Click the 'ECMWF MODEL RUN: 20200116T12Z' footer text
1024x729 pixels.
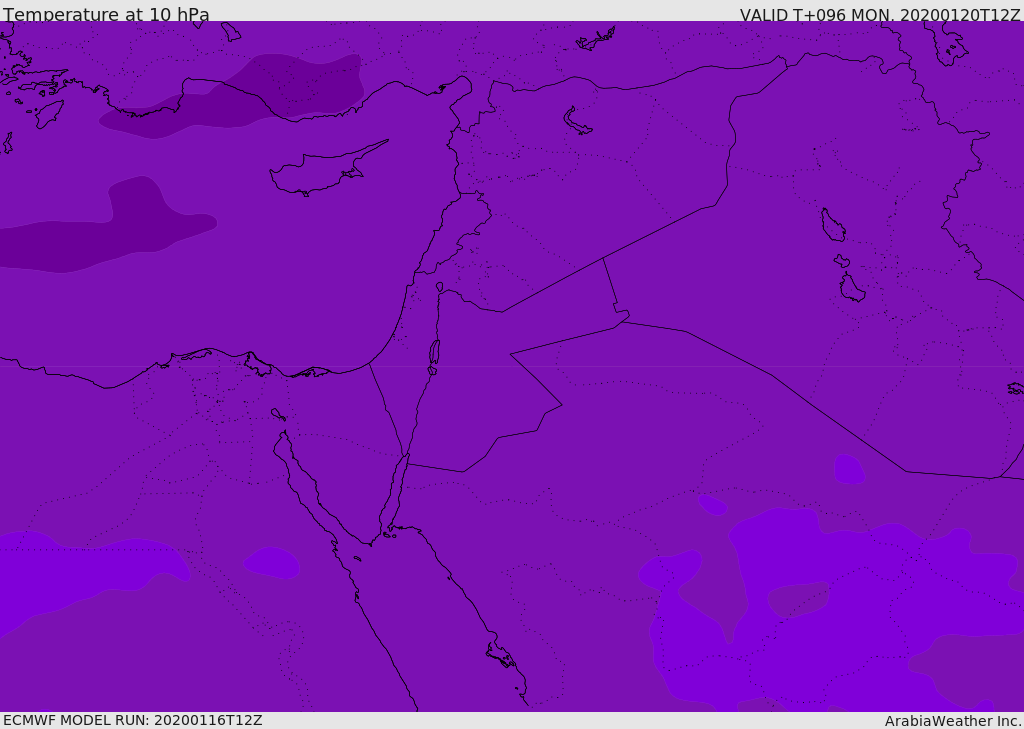[x=133, y=720]
